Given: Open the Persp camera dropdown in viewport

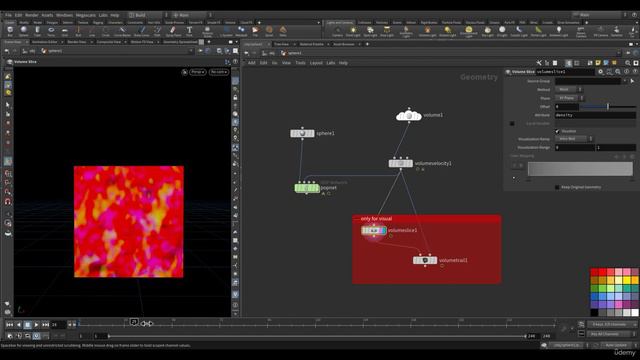Looking at the screenshot, I should pyautogui.click(x=198, y=72).
